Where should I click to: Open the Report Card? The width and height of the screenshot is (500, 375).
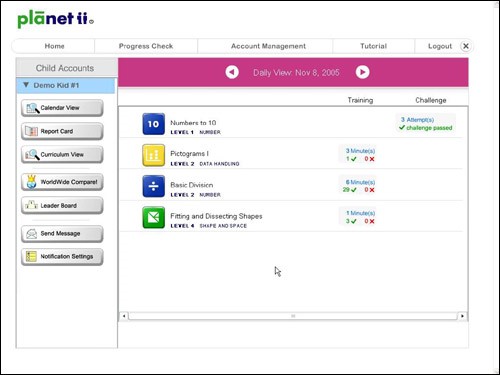tap(62, 131)
